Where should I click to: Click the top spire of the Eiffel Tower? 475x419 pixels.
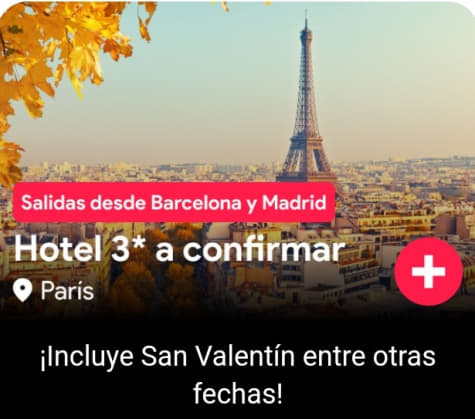[x=306, y=23]
